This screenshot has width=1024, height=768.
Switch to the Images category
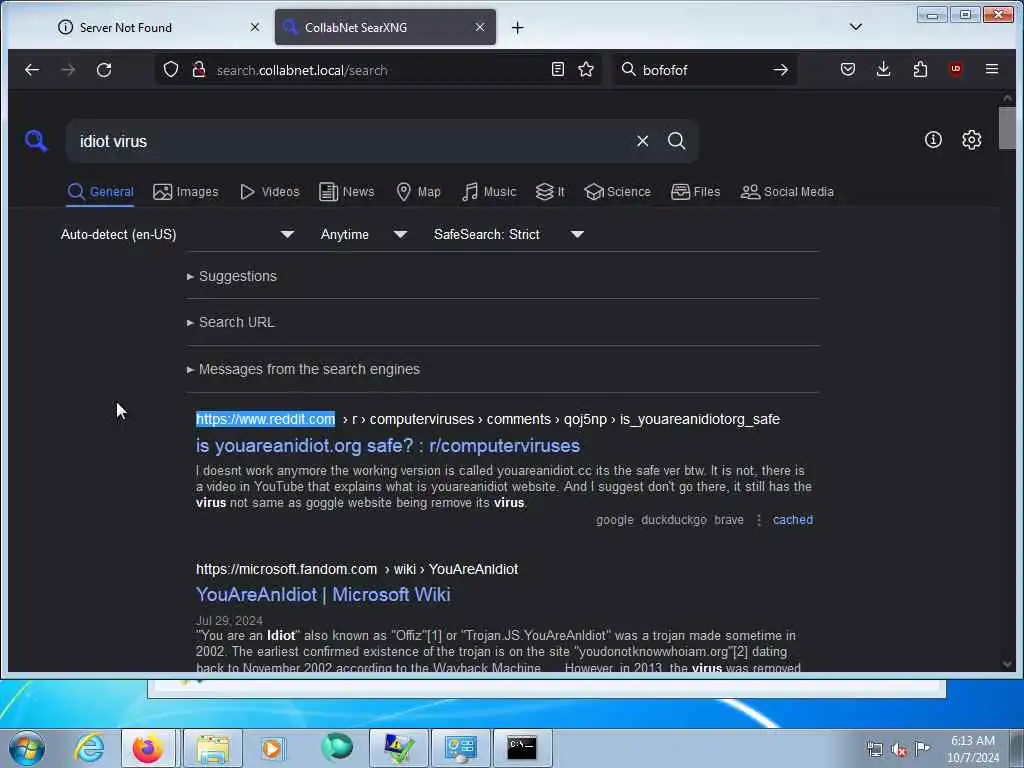185,192
